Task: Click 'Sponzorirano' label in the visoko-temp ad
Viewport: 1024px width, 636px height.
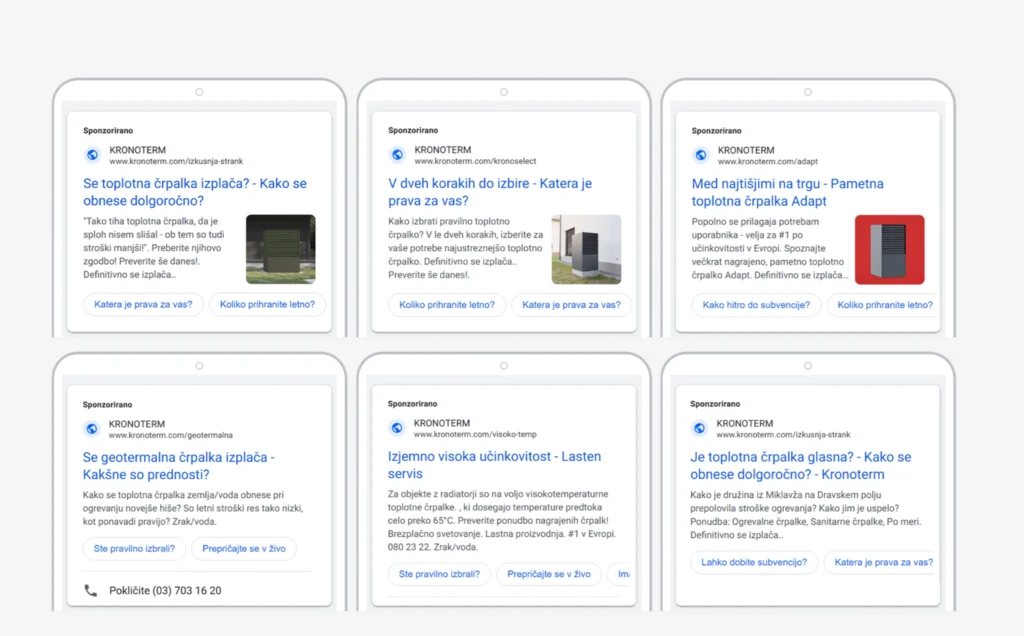Action: point(412,404)
